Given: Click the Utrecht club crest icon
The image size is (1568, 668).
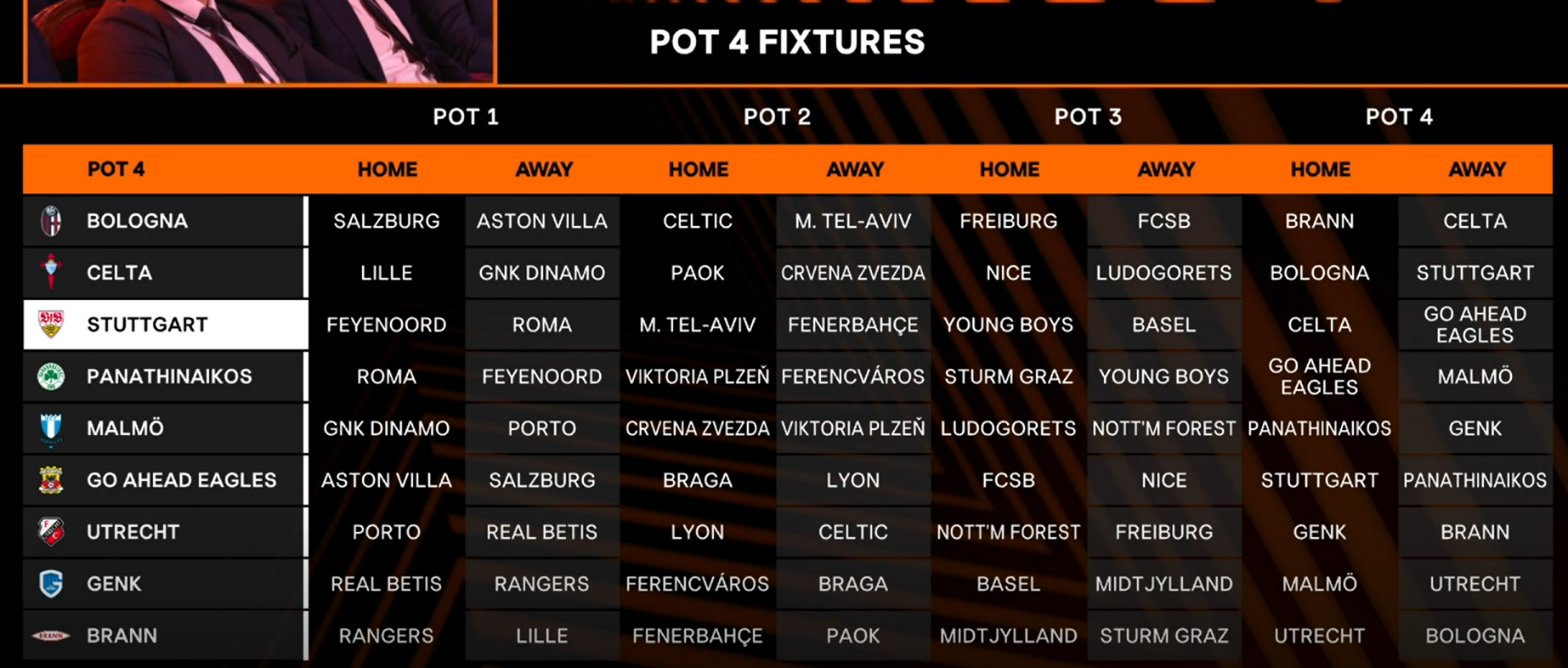Looking at the screenshot, I should (x=51, y=532).
